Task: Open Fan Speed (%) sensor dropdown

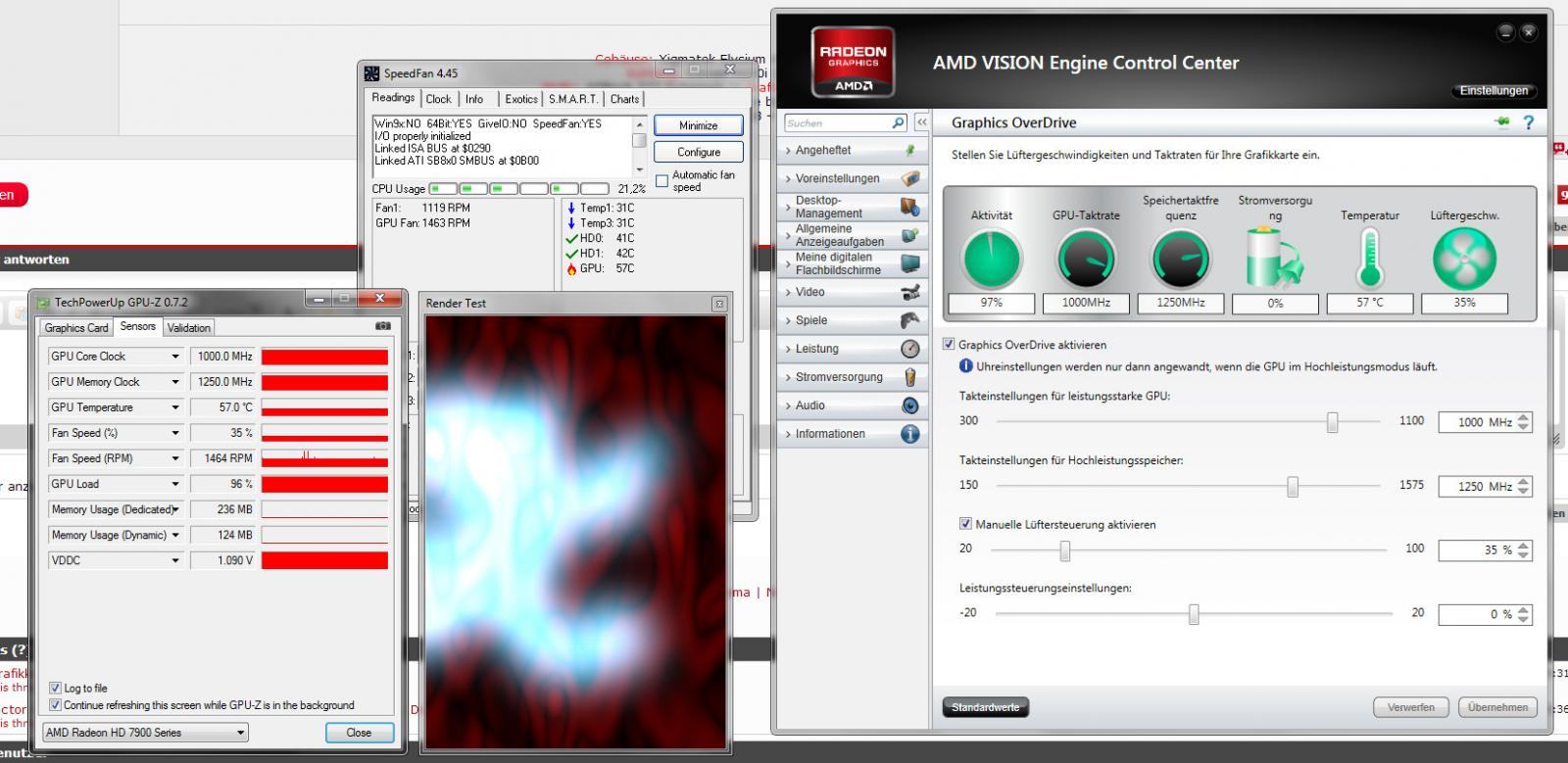Action: point(175,433)
